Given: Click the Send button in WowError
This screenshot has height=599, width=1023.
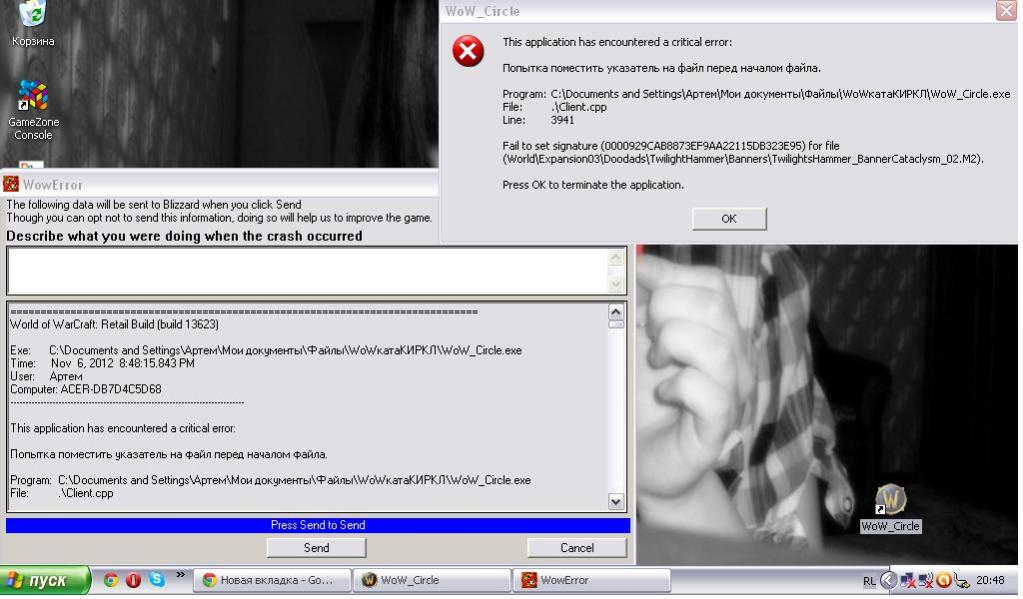Looking at the screenshot, I should point(316,548).
